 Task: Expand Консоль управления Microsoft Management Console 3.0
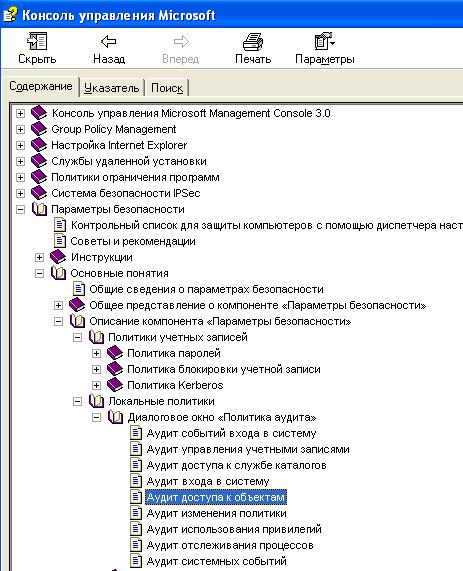[x=20, y=113]
